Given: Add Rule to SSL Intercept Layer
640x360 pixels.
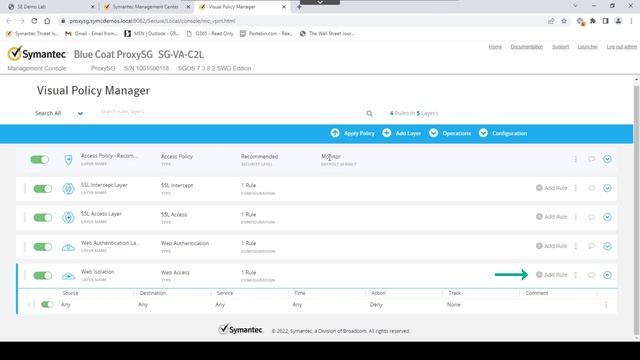Looking at the screenshot, I should click(x=551, y=188).
